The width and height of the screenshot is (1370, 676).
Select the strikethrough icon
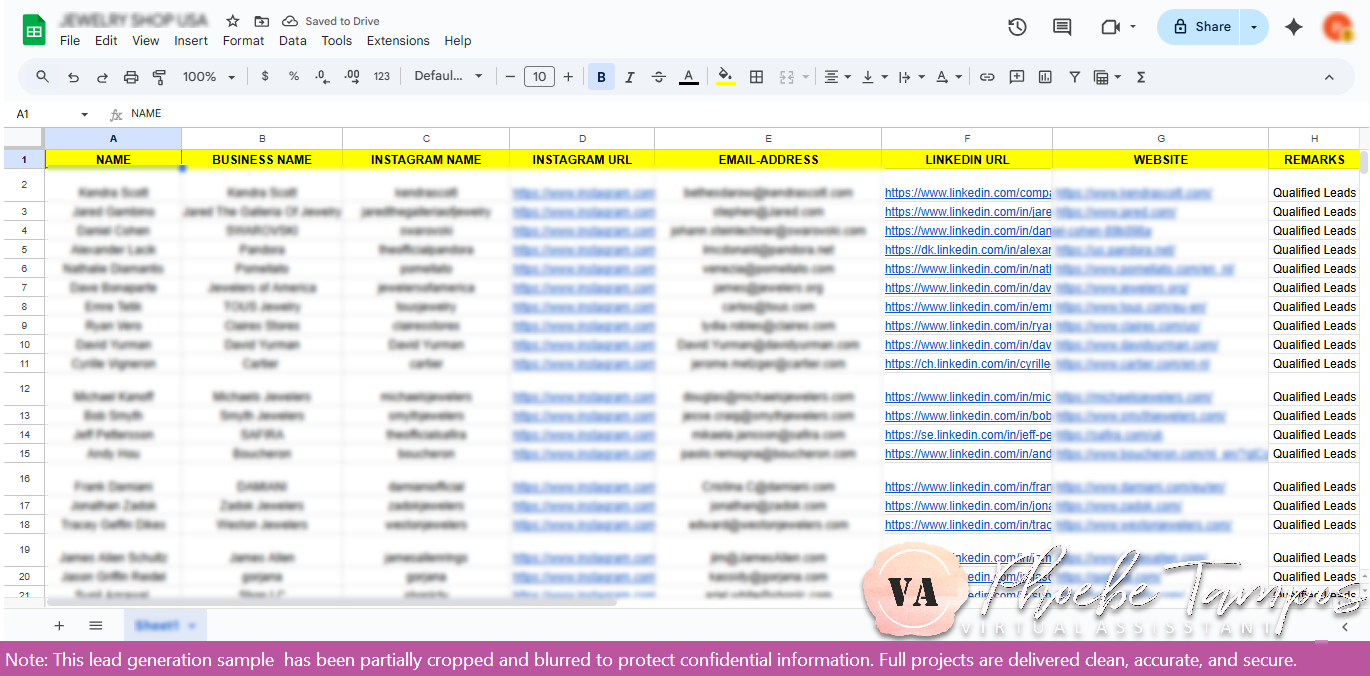[x=657, y=76]
